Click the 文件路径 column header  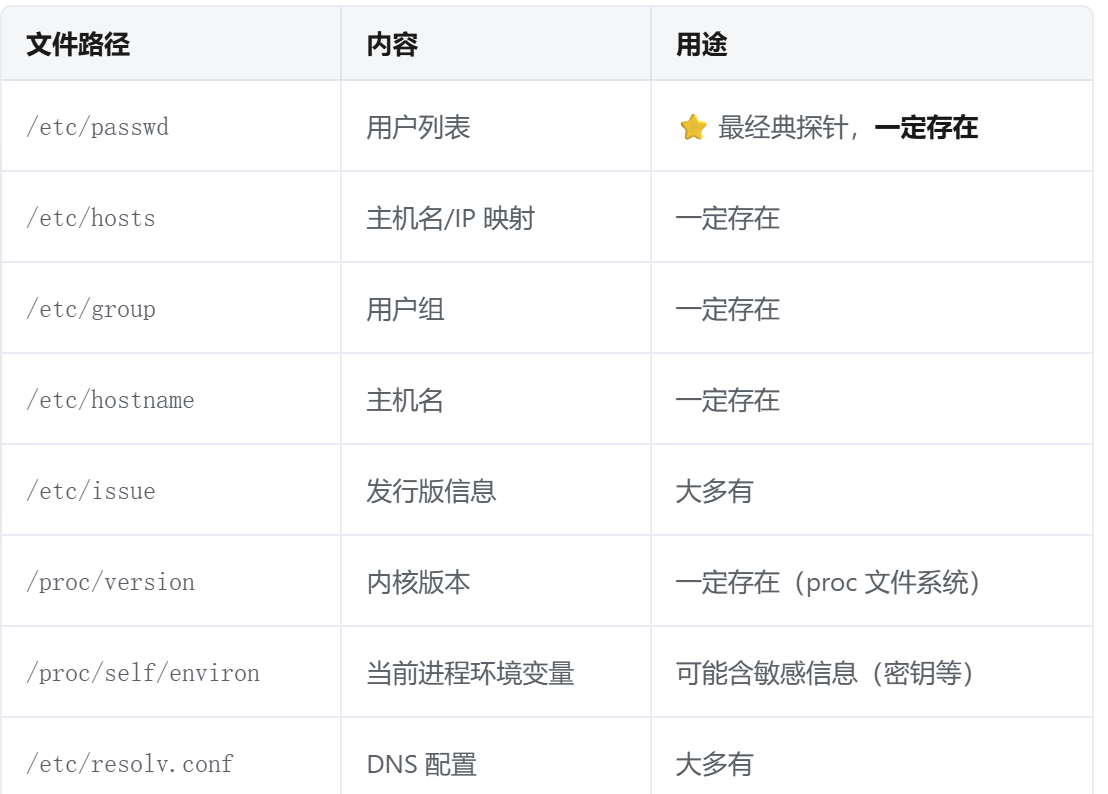[x=78, y=45]
